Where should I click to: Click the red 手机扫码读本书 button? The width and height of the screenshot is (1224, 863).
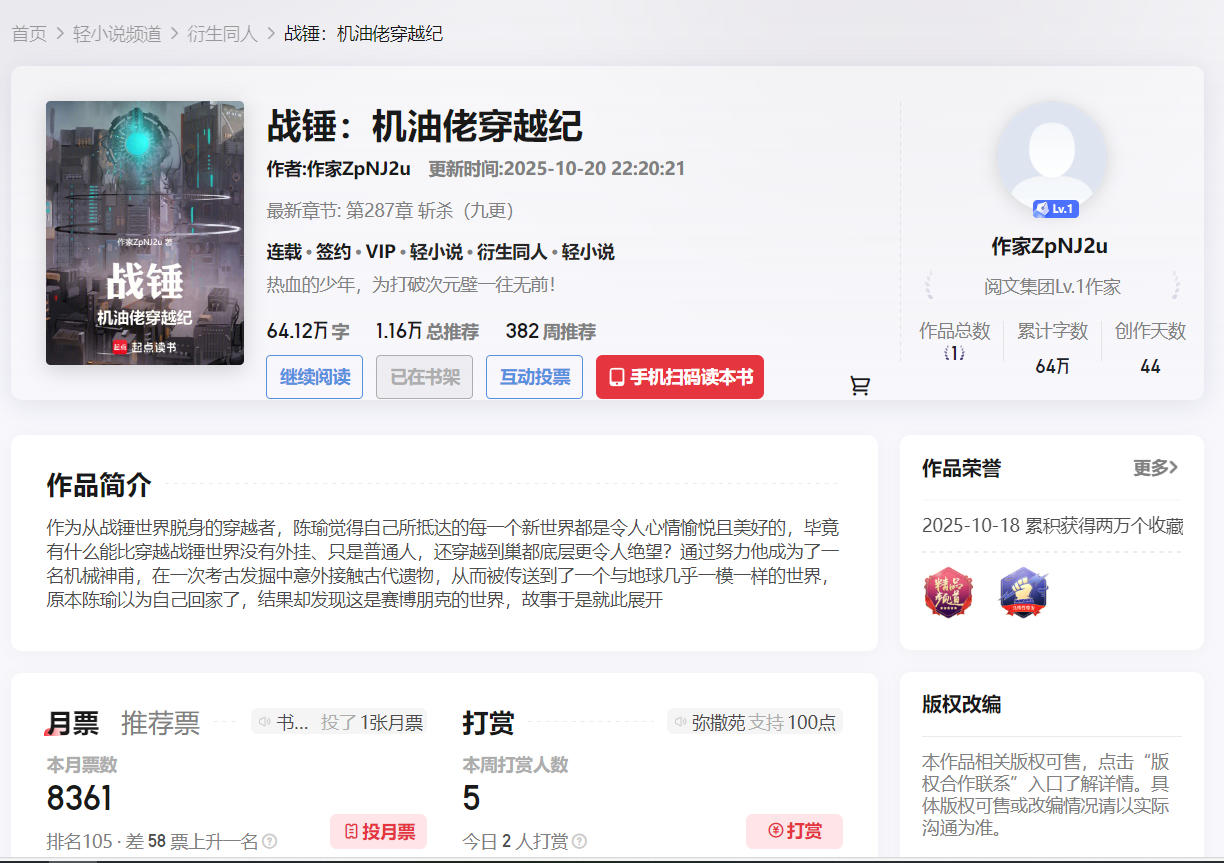pos(679,377)
